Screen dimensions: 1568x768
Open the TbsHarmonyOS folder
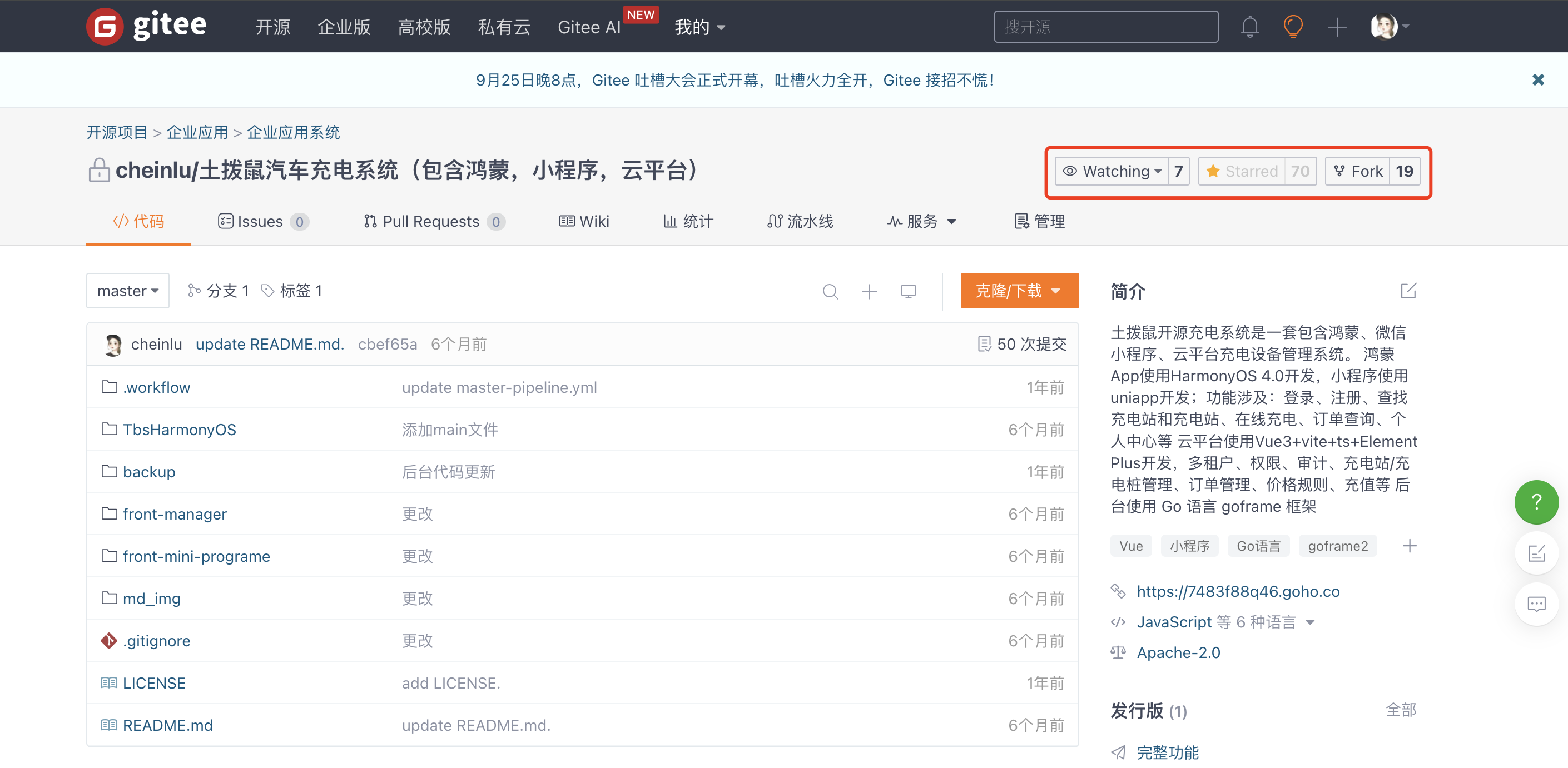(x=179, y=430)
